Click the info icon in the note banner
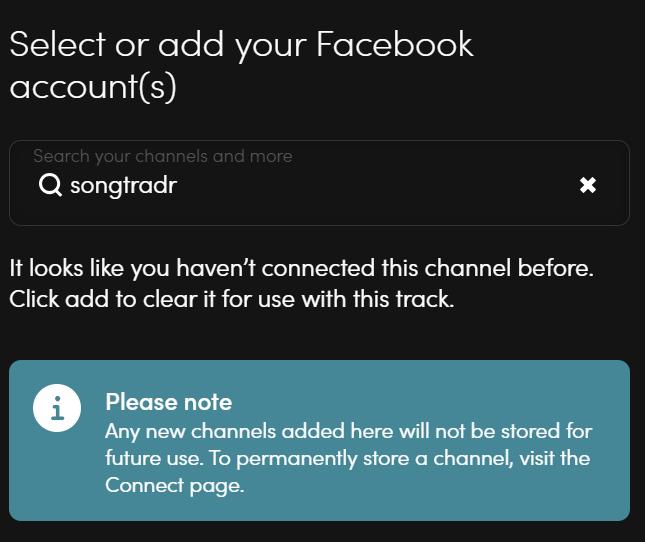 [x=57, y=408]
